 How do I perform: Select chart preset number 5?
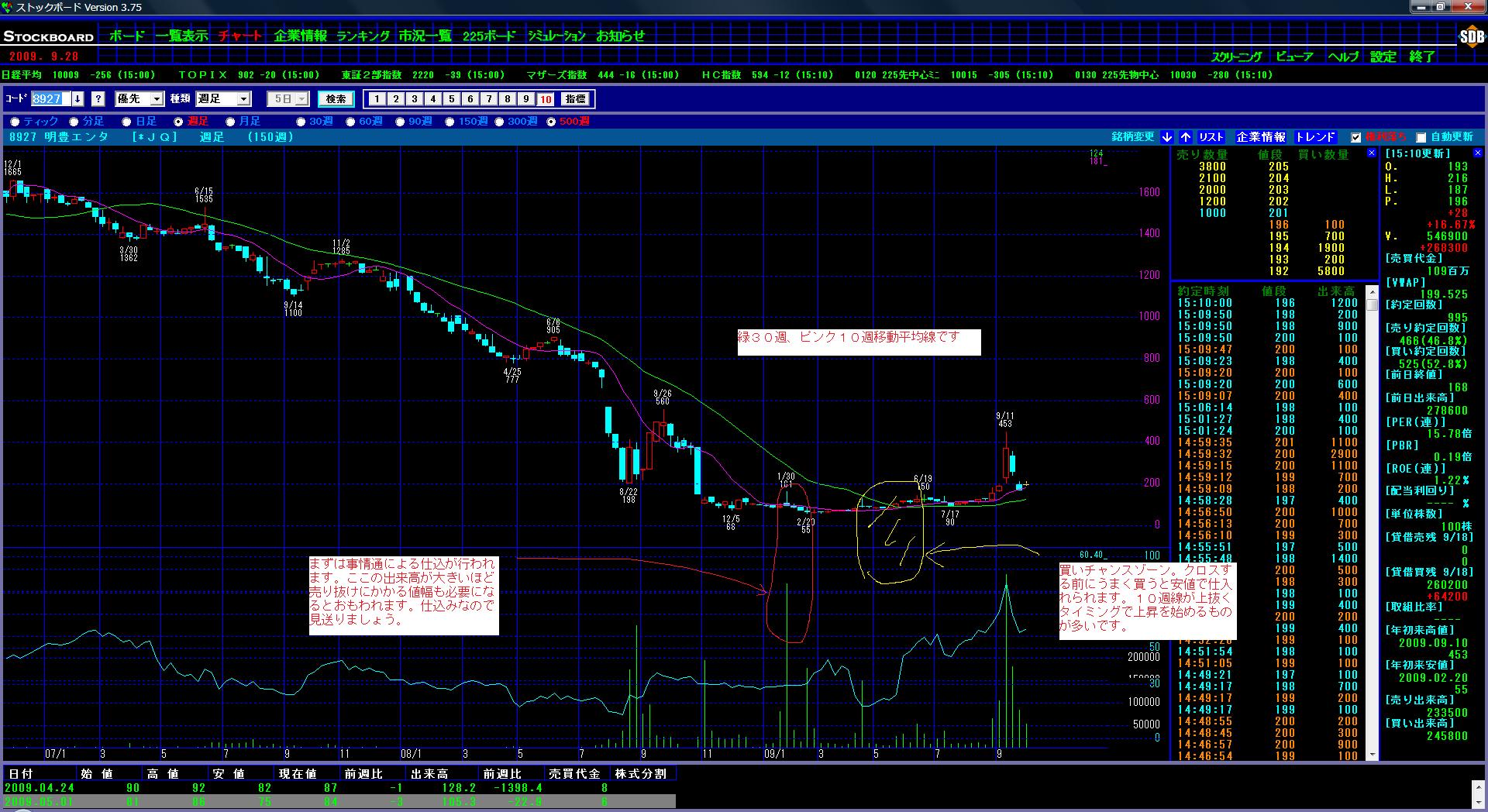452,99
